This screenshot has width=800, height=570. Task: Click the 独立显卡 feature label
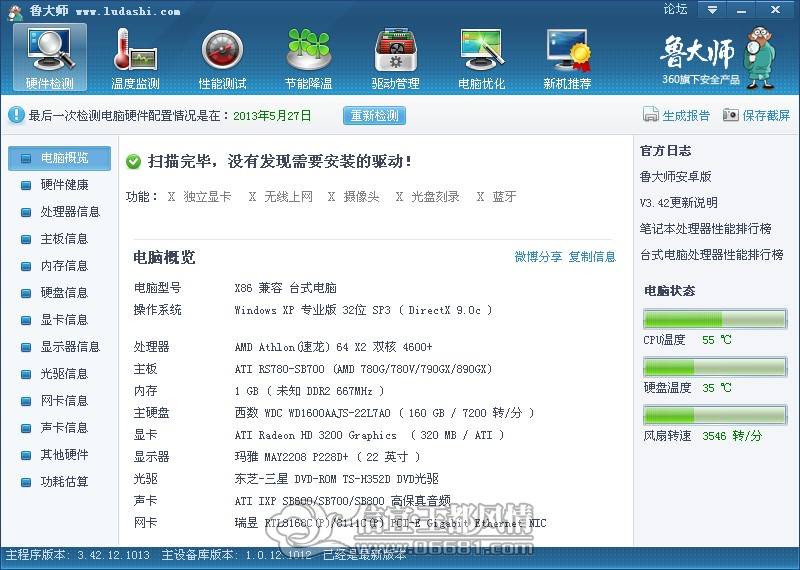[207, 197]
